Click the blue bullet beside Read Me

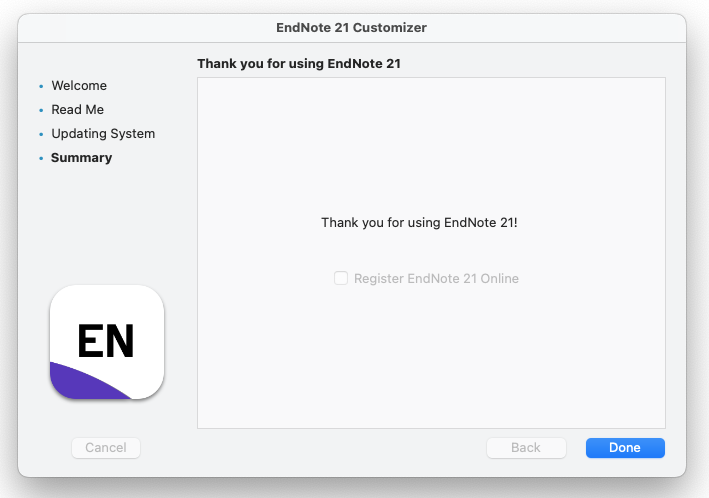point(41,110)
